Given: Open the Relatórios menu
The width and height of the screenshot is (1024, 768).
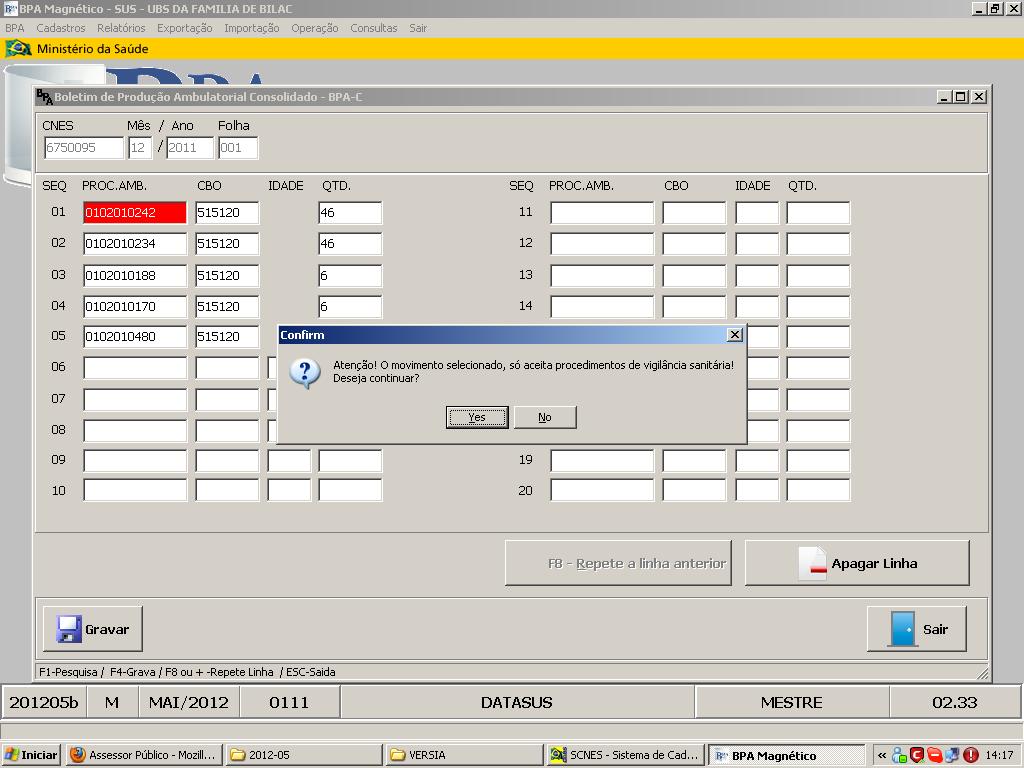Looking at the screenshot, I should coord(121,28).
